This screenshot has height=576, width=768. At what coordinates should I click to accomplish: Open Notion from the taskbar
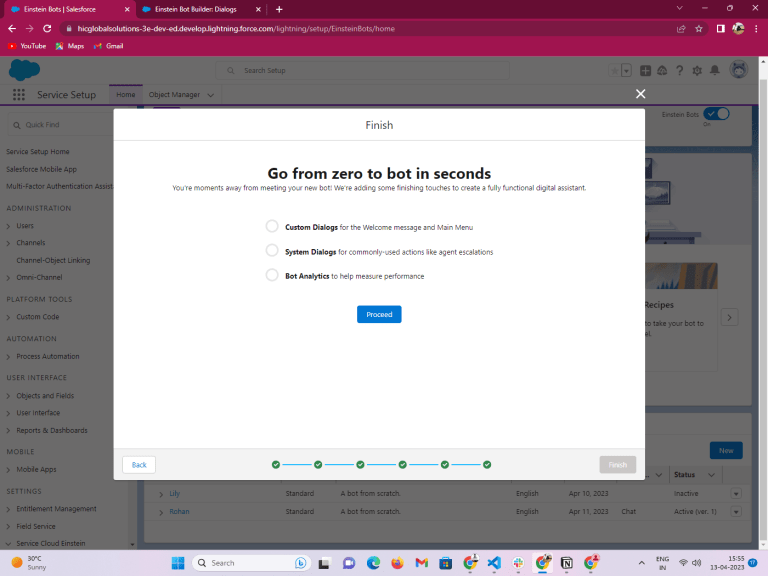pos(567,563)
